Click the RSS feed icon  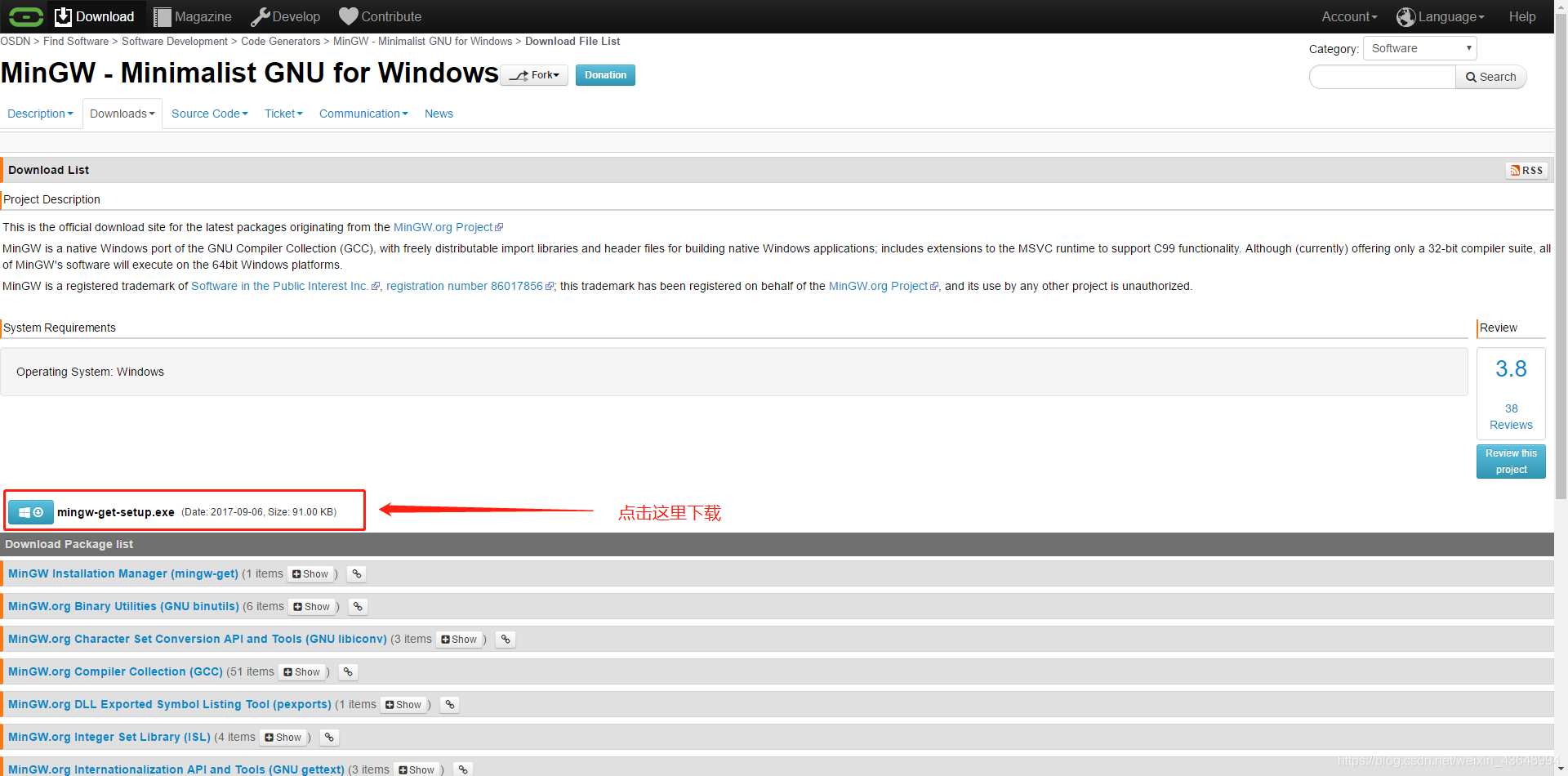[1526, 170]
